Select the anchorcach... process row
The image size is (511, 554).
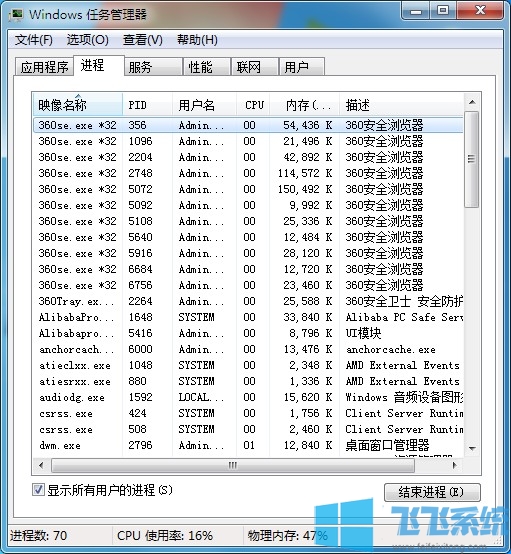tap(248, 349)
